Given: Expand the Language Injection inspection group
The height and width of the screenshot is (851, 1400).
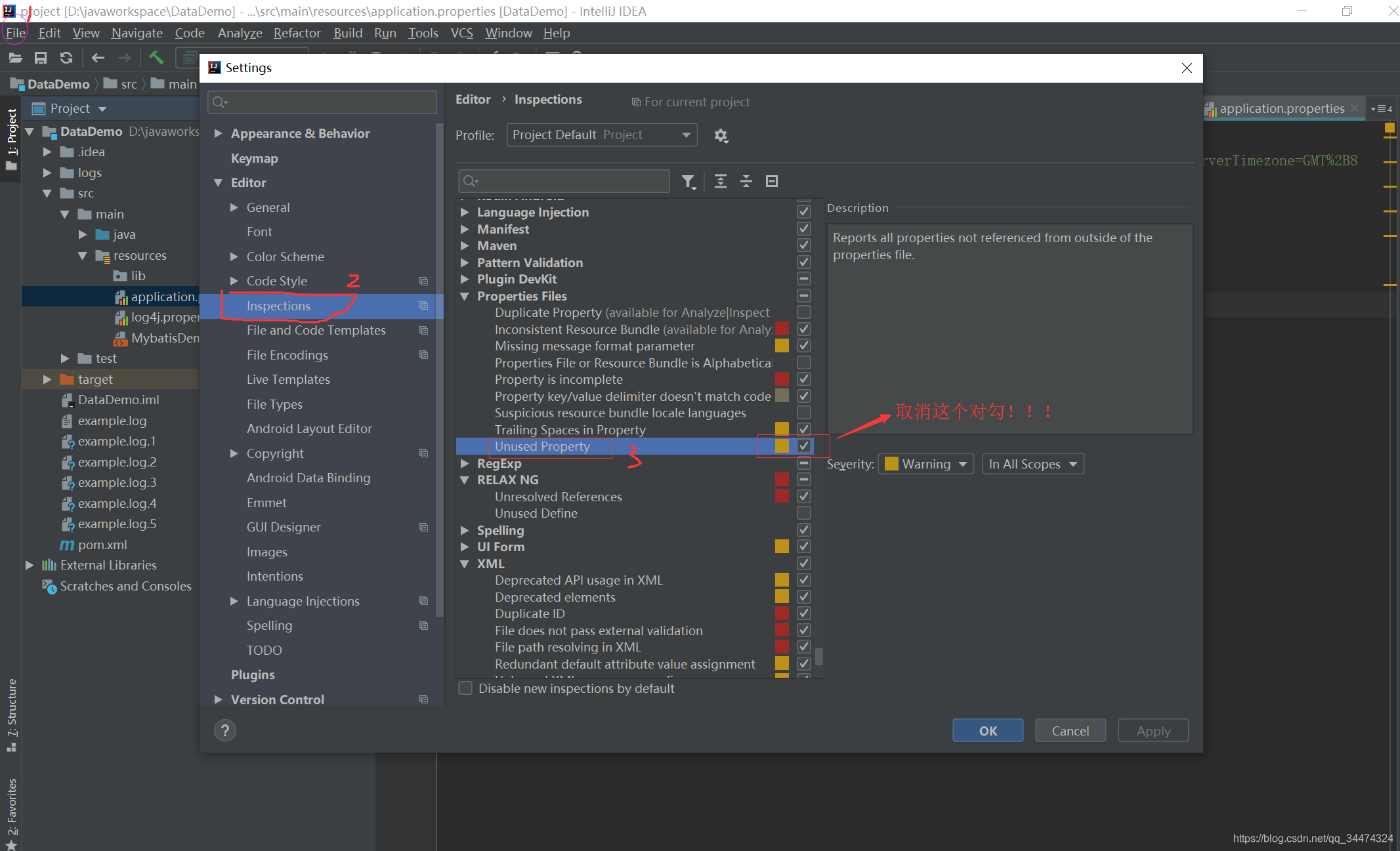Looking at the screenshot, I should pos(465,213).
